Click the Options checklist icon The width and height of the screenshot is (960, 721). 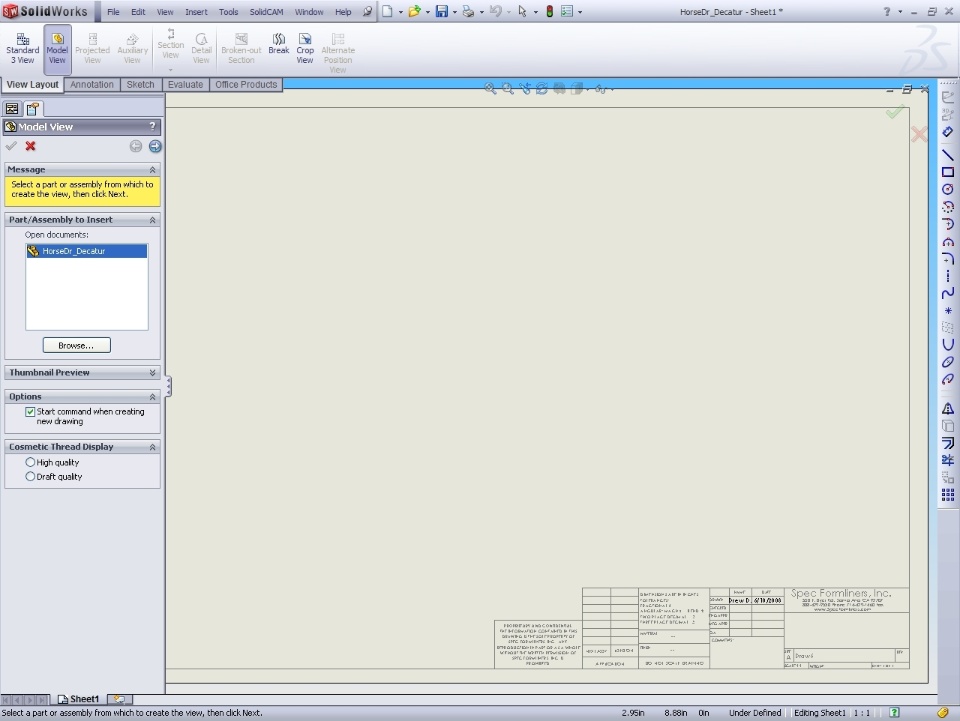pos(567,11)
